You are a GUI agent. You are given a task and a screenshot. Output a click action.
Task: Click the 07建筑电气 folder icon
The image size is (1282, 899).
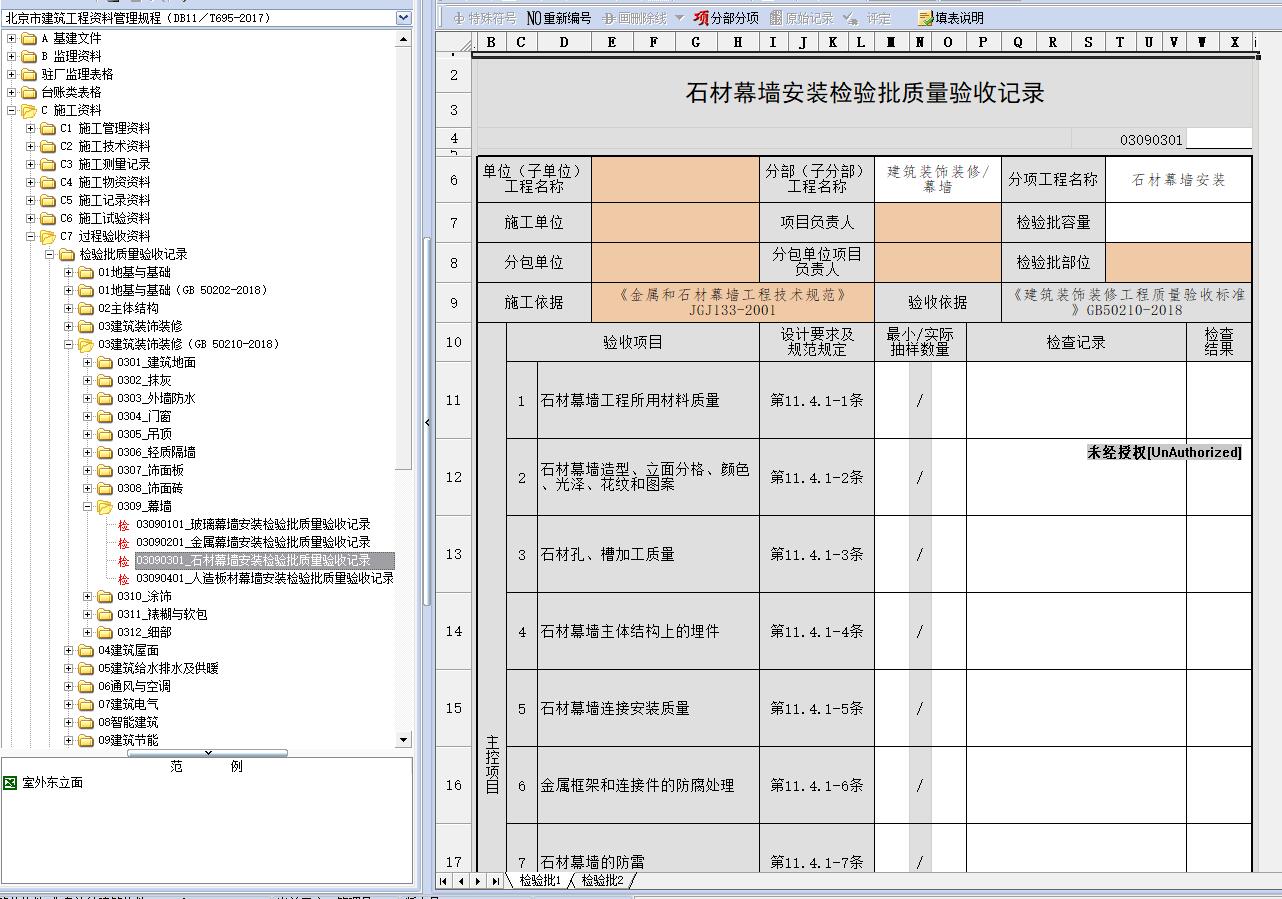click(x=86, y=704)
